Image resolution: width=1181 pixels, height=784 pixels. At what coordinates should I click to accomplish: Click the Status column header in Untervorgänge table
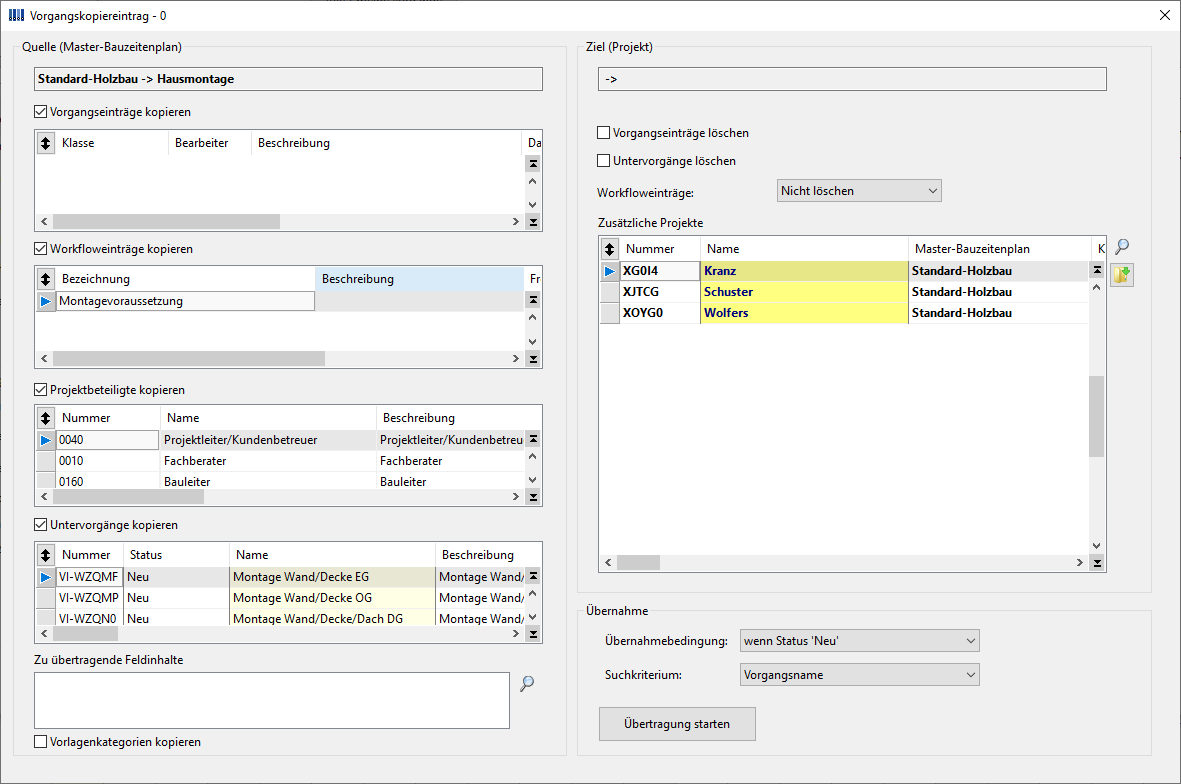click(x=176, y=555)
